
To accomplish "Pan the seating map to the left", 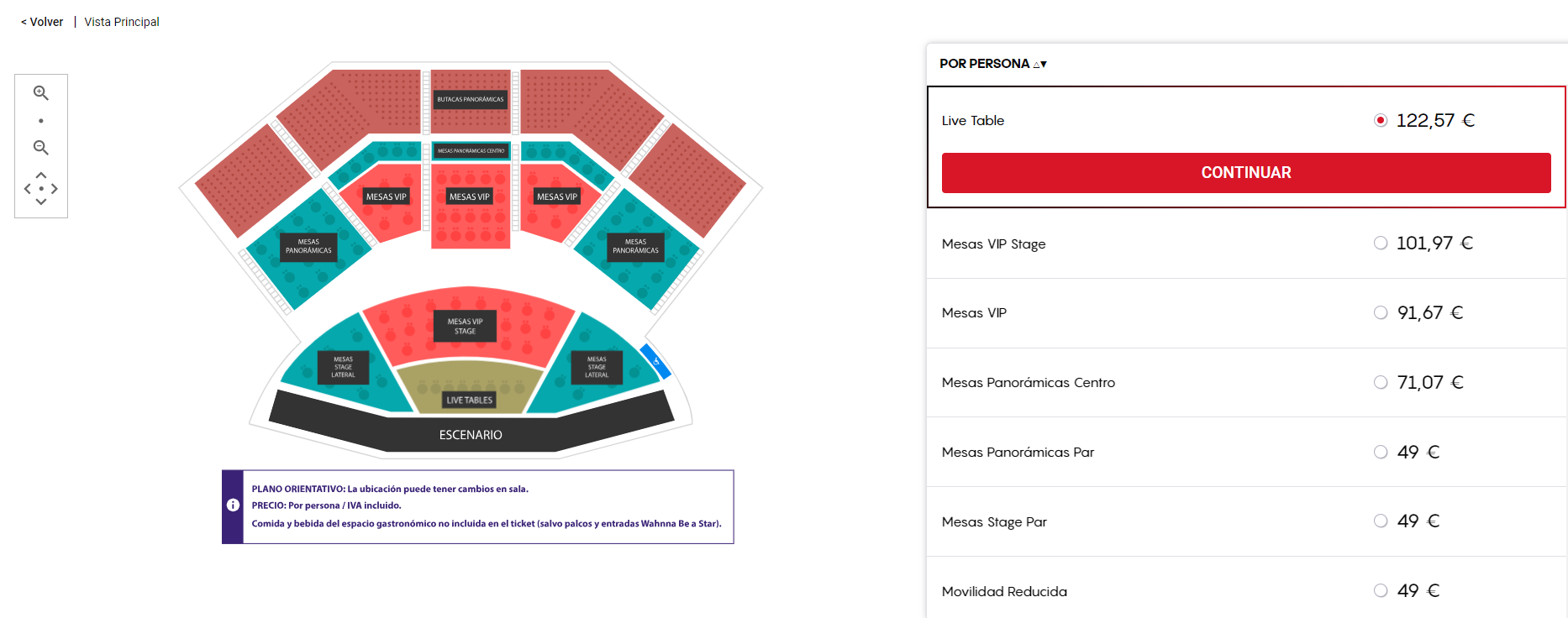I will coord(27,189).
